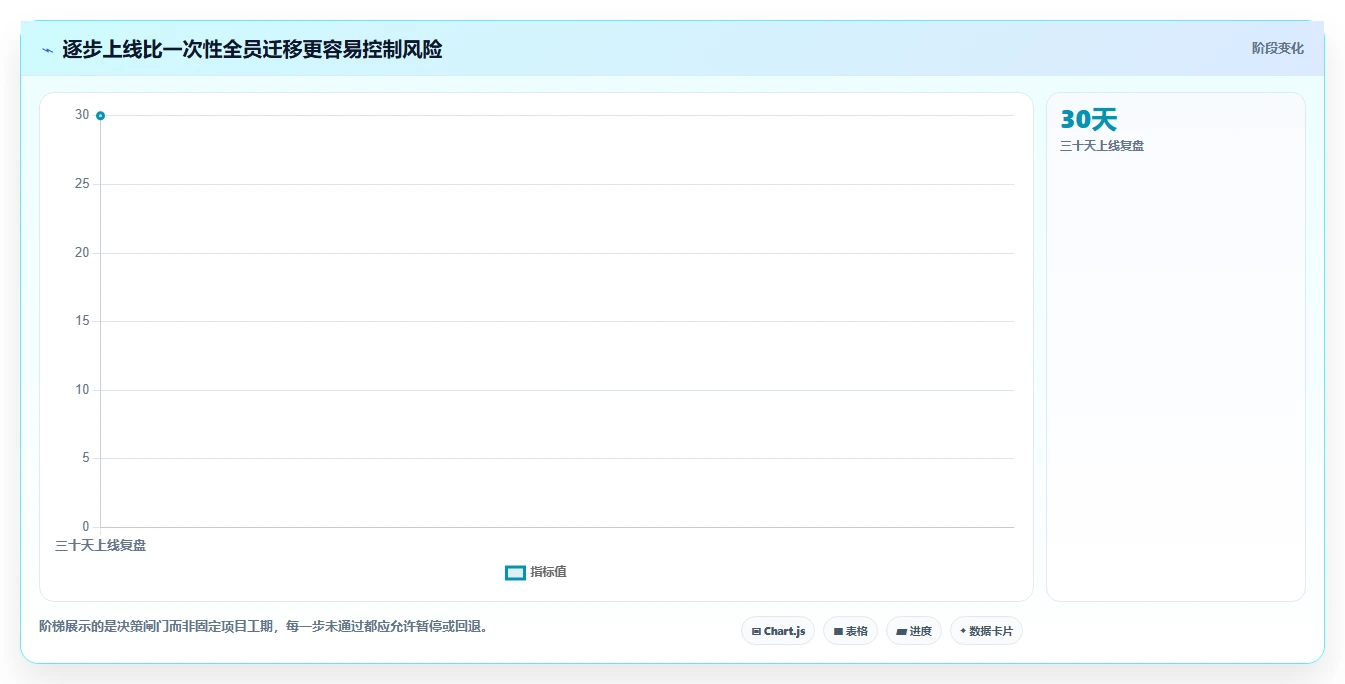Click the 阶段变化 label in header
This screenshot has height=684, width=1345.
[x=1277, y=48]
